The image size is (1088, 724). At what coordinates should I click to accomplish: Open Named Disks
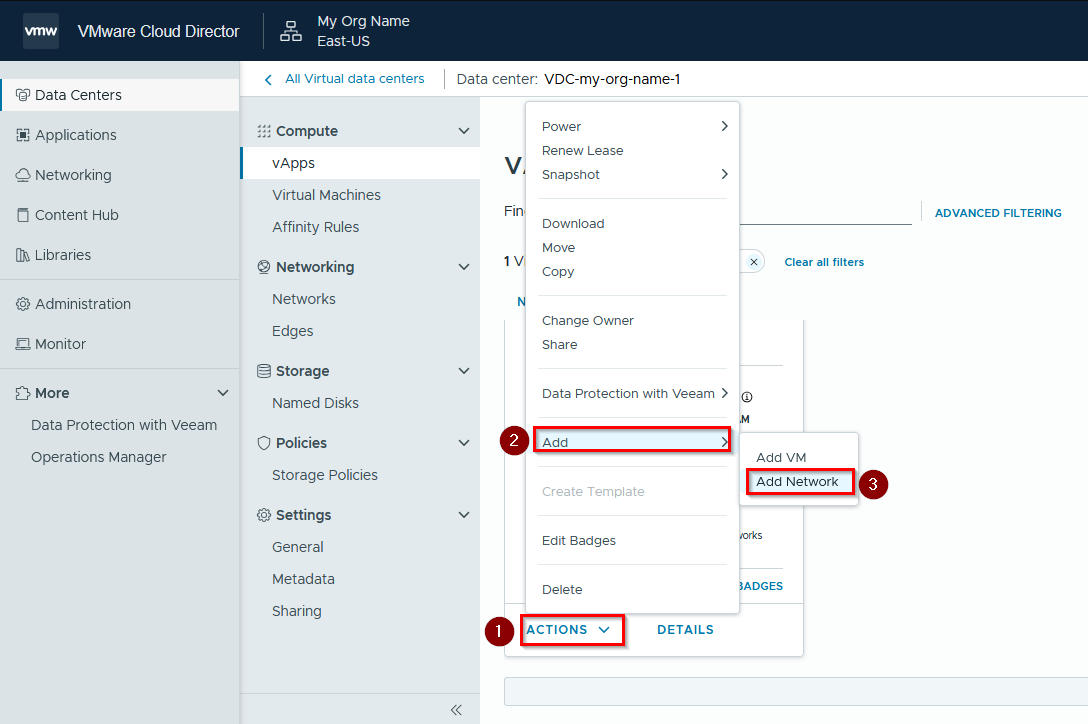click(315, 403)
